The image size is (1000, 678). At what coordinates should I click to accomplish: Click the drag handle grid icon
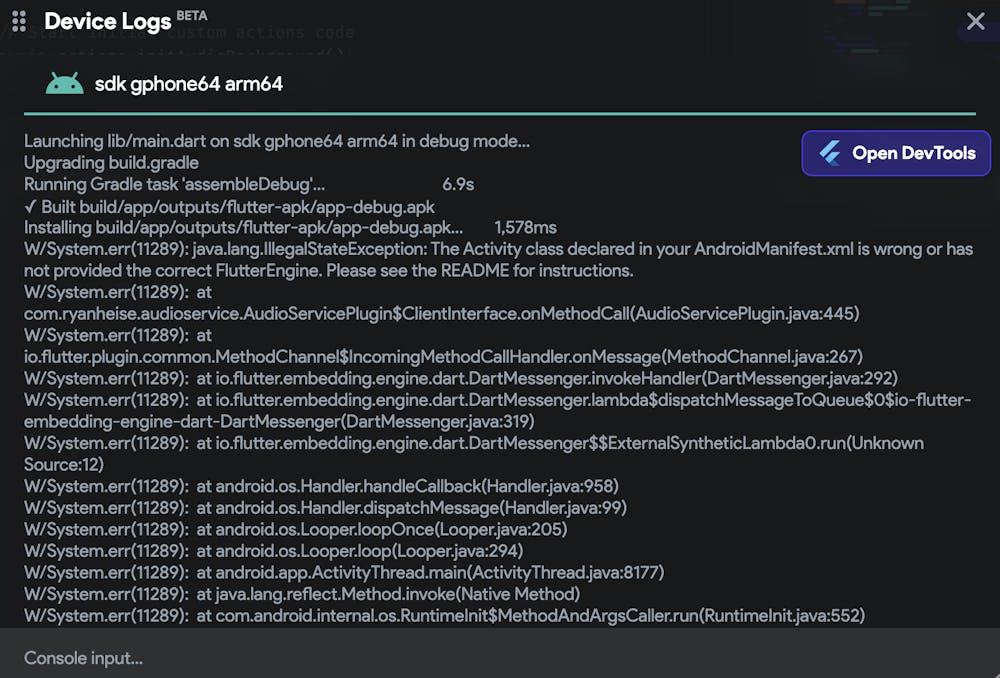(18, 21)
